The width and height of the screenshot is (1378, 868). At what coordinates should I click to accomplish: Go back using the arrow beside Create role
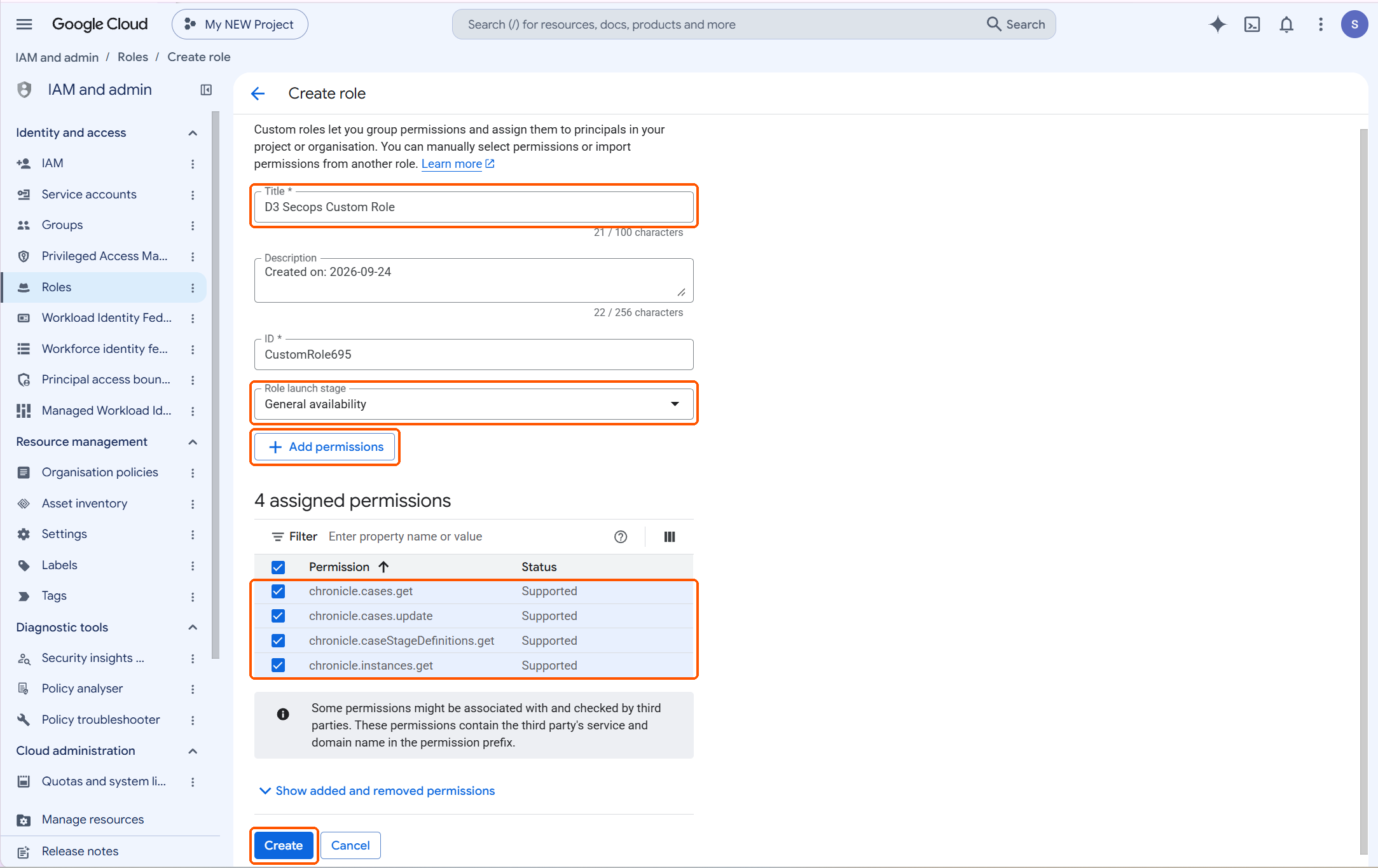[x=258, y=93]
